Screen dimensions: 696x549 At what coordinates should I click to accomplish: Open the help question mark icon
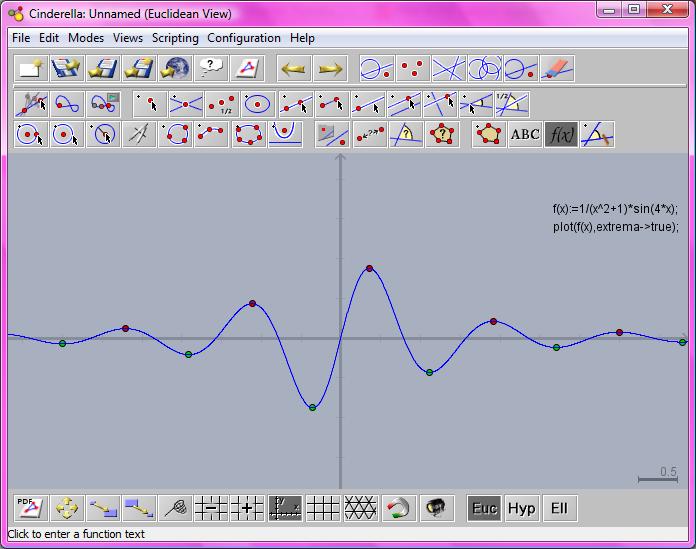point(210,69)
